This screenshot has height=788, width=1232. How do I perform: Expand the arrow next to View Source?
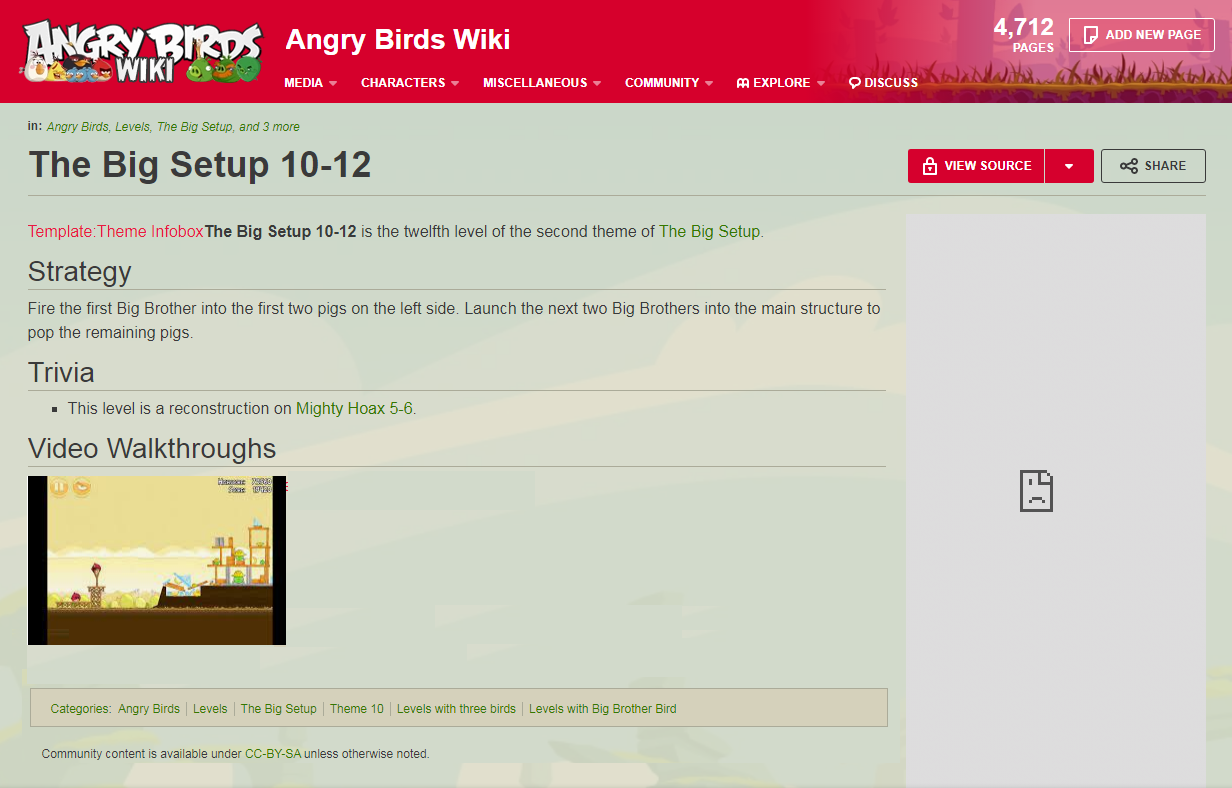tap(1069, 166)
